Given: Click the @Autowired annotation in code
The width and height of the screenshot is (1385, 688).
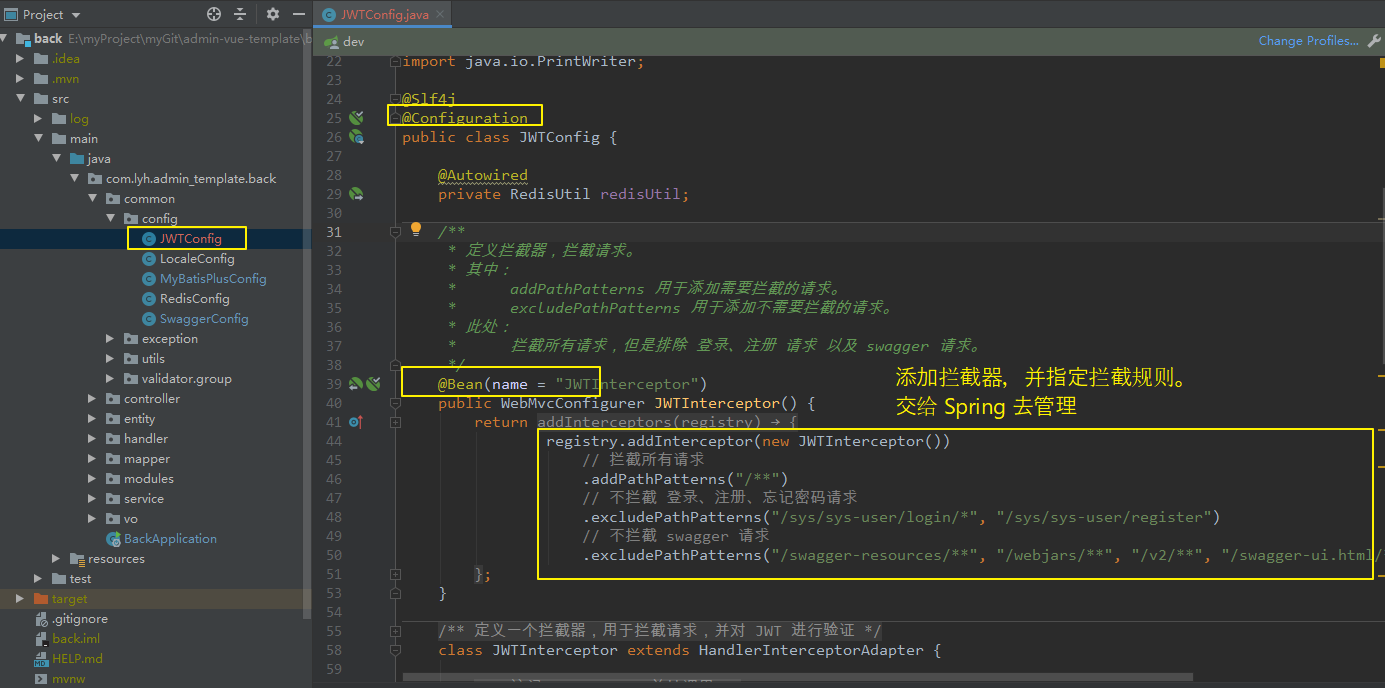Looking at the screenshot, I should tap(483, 175).
